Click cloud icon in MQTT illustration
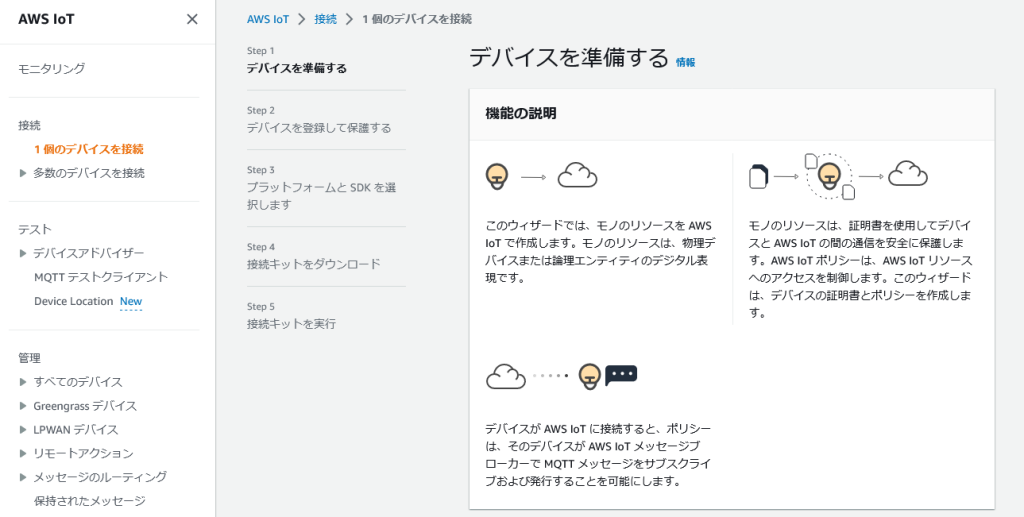 [506, 377]
